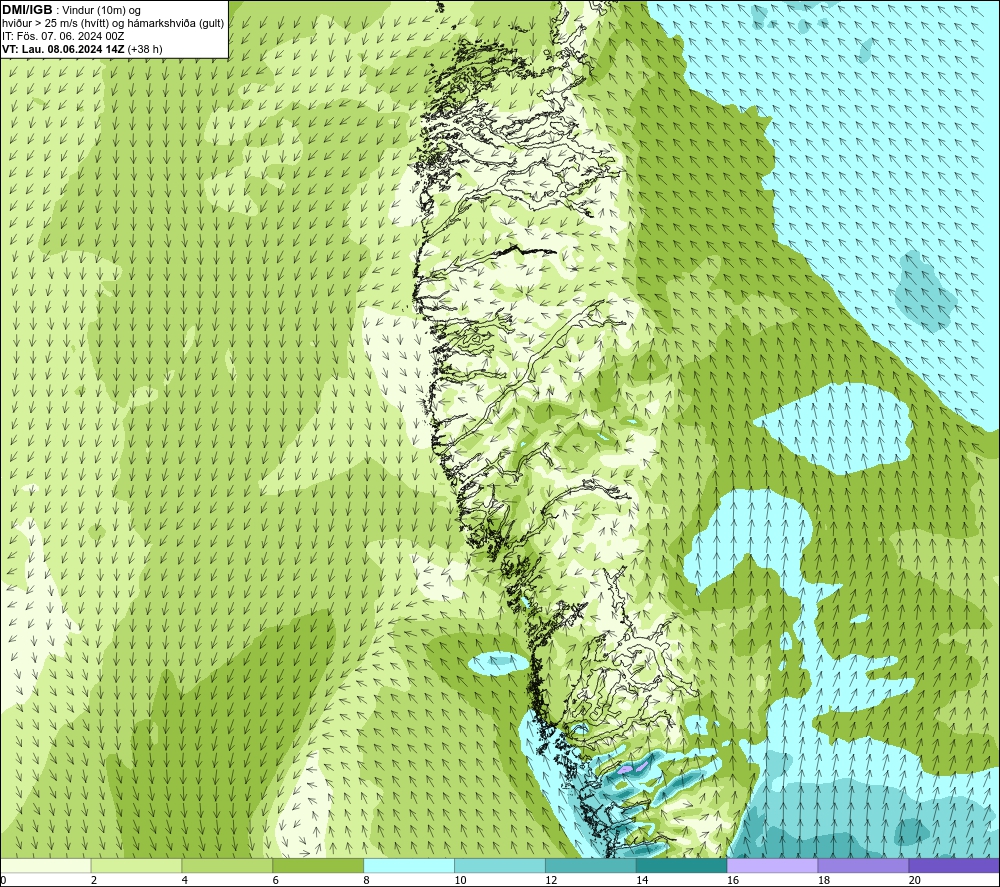Click the purple legend swatch above 20 m/s
The height and width of the screenshot is (887, 1000).
click(954, 865)
